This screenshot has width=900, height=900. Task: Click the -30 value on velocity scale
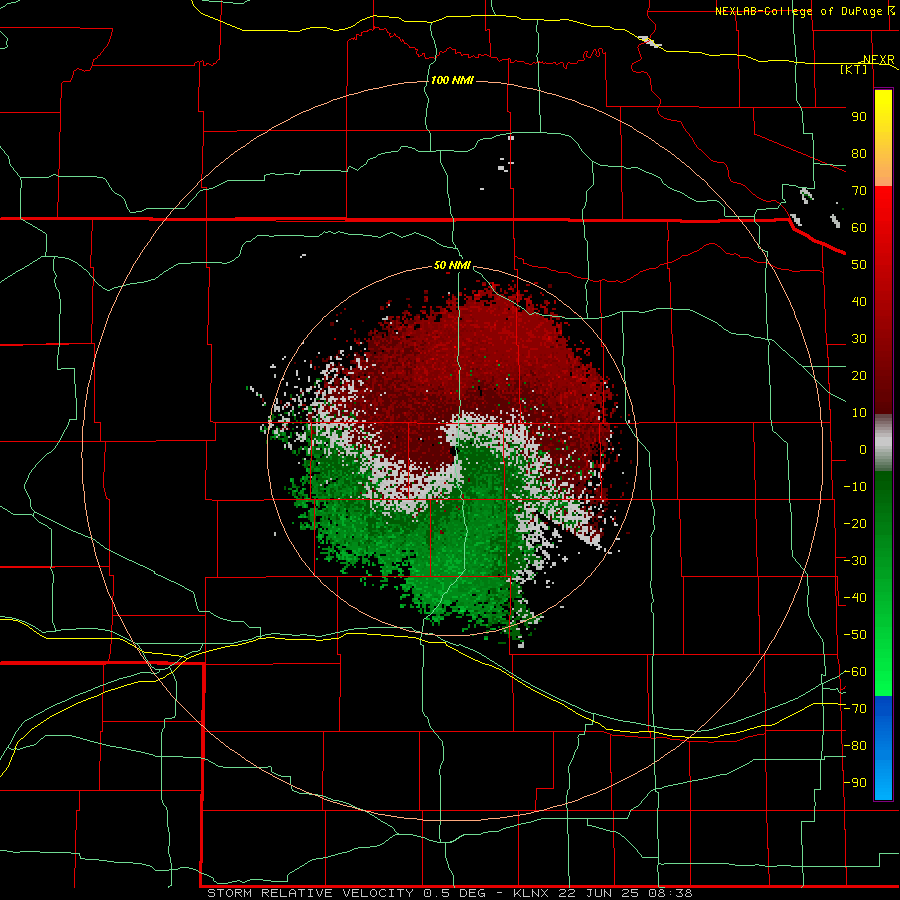[x=855, y=561]
